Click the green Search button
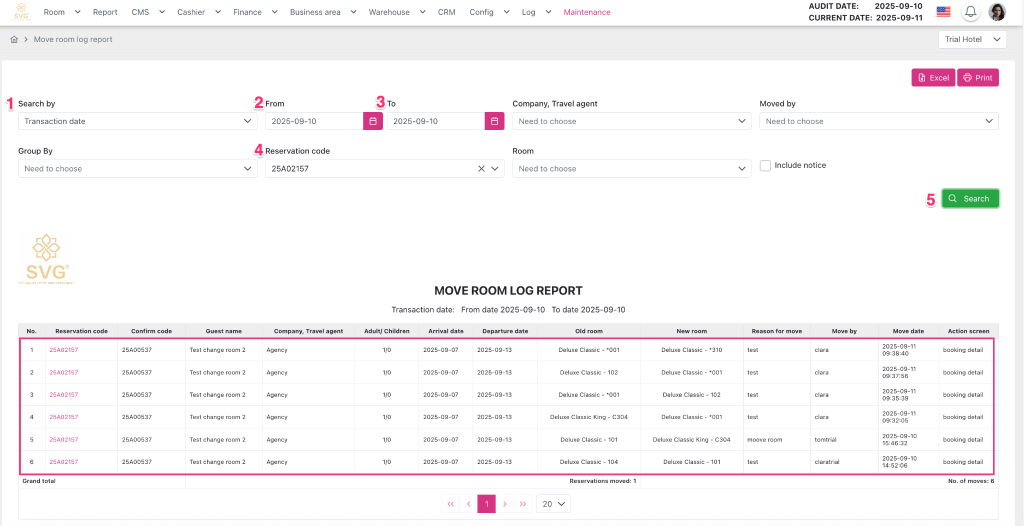This screenshot has height=526, width=1024. [x=969, y=198]
